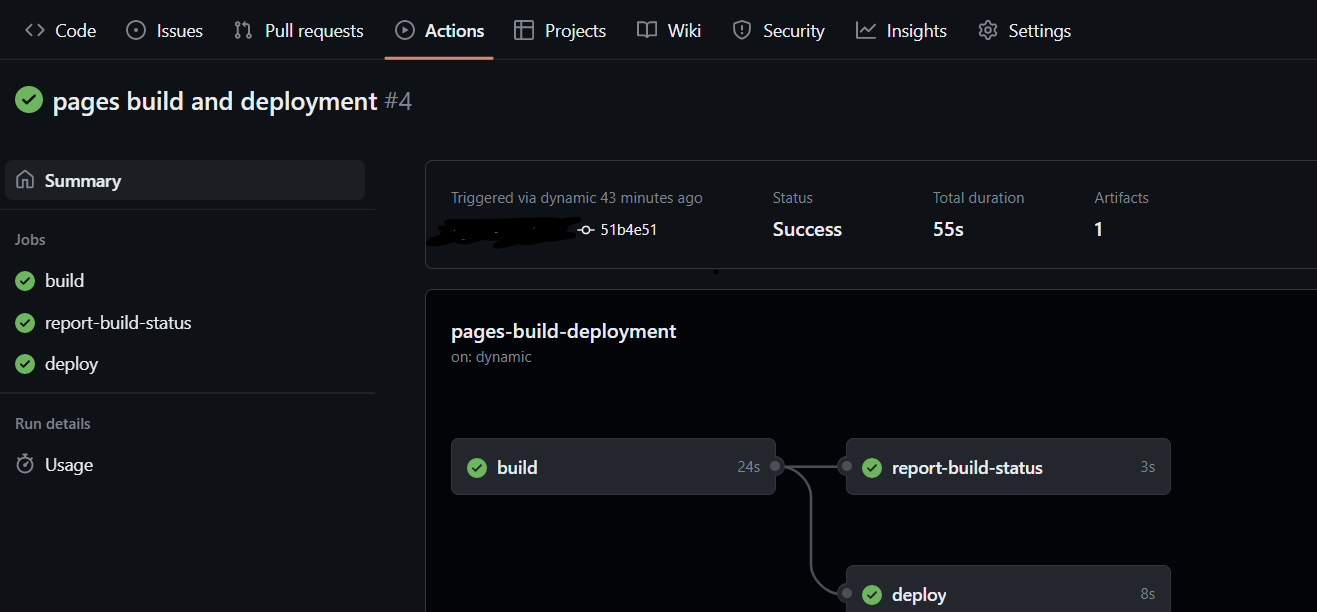Click 'Triggered via dynamic 43 minutes ago'
This screenshot has width=1317, height=612.
pyautogui.click(x=577, y=198)
